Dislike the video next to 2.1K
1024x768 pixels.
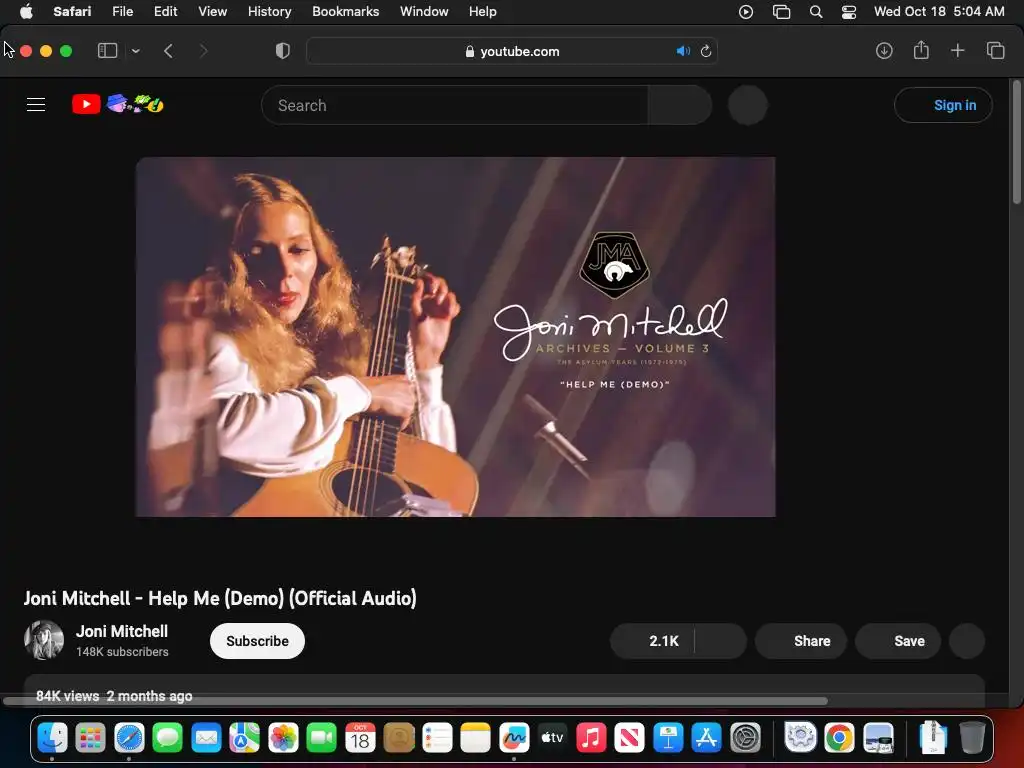[x=720, y=641]
